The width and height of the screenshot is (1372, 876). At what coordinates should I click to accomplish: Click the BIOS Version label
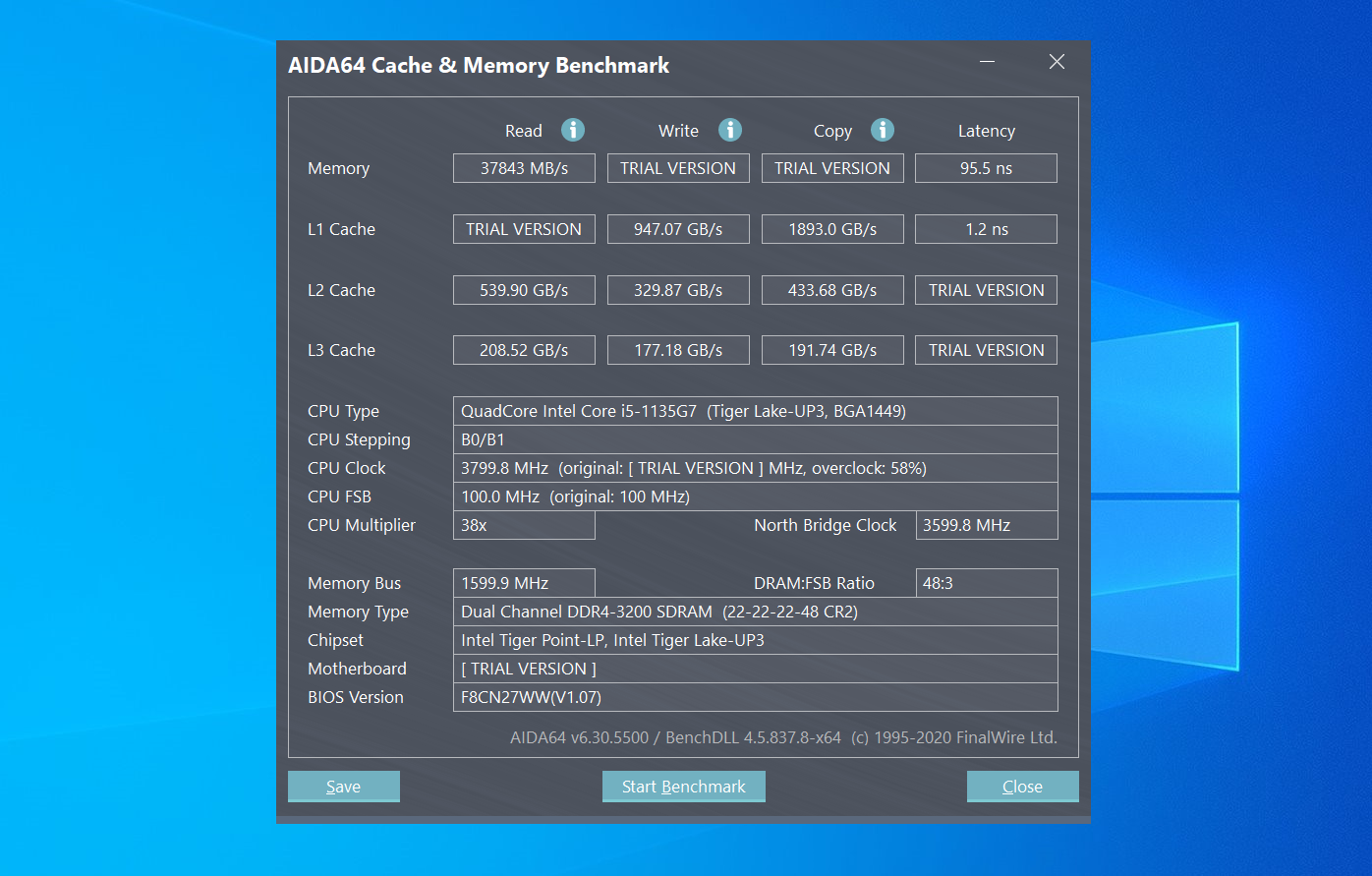(356, 697)
